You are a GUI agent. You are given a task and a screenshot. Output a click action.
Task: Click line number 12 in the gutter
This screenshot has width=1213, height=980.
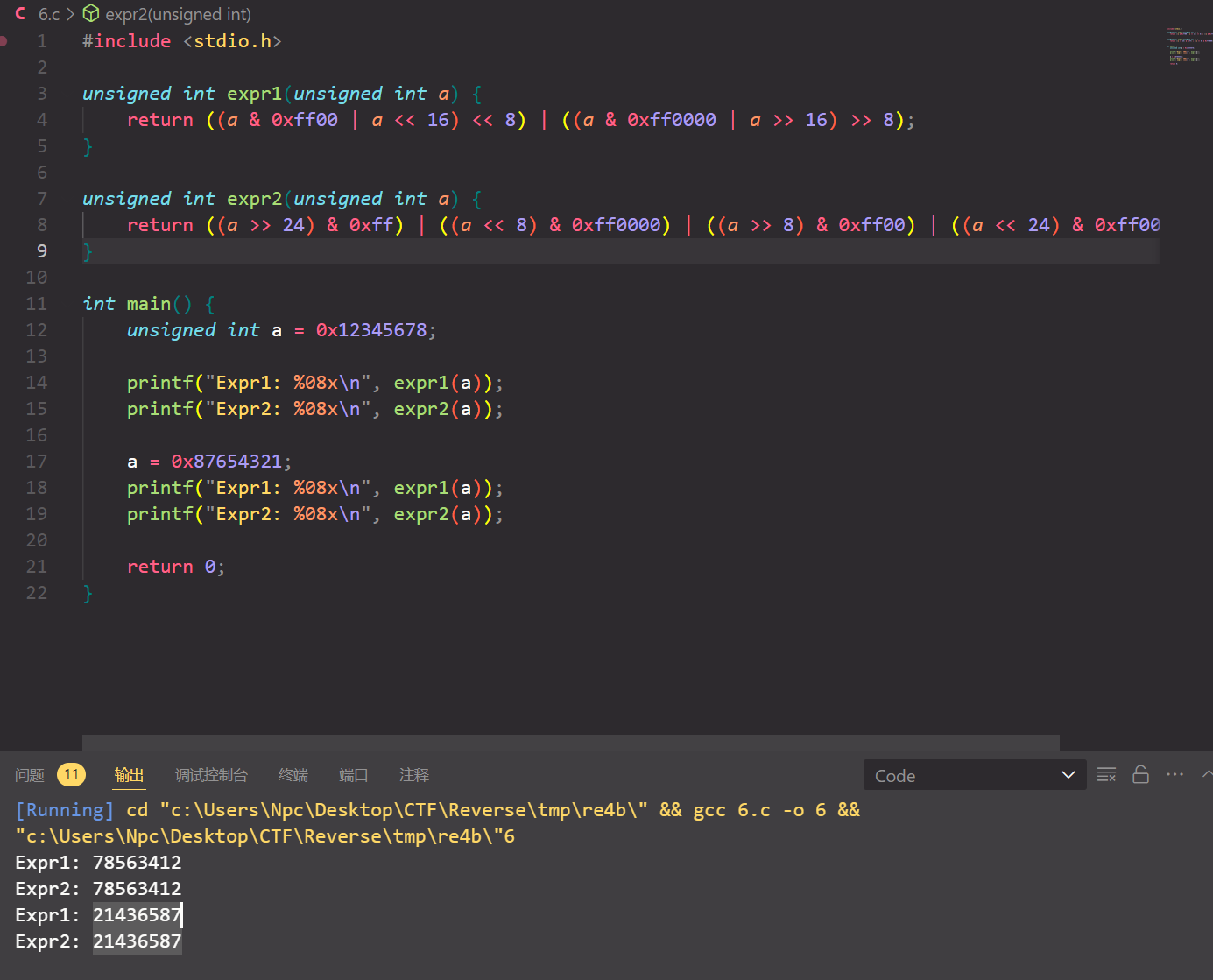(x=37, y=330)
